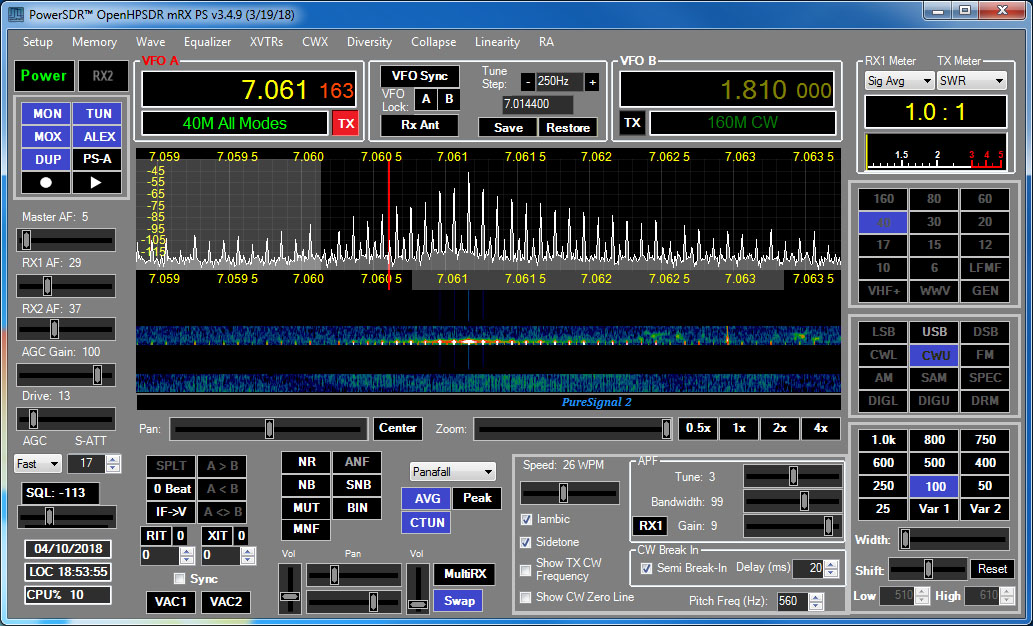Open the Equalizer menu
This screenshot has height=626, width=1033.
tap(208, 42)
